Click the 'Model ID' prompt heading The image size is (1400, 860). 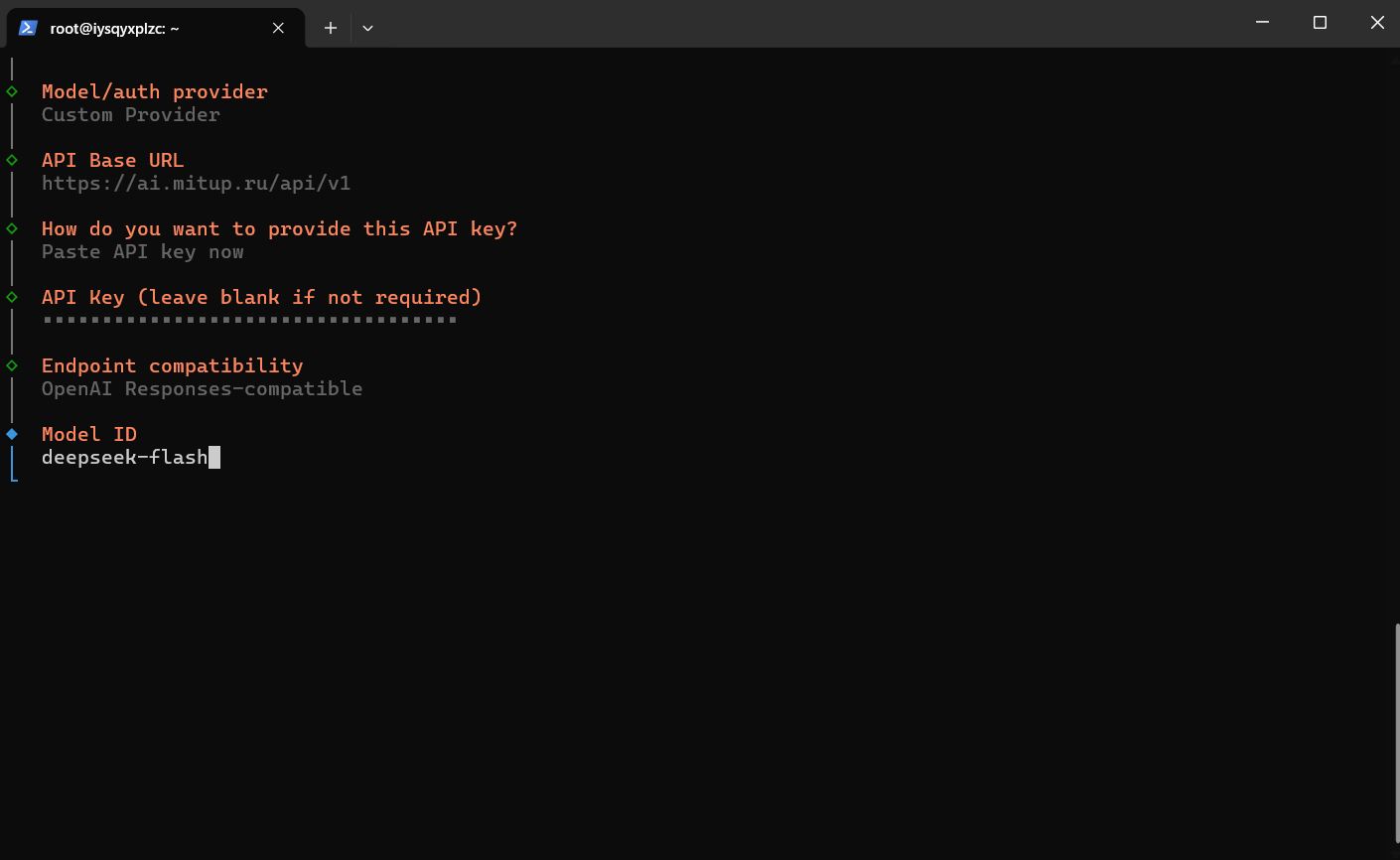pyautogui.click(x=89, y=434)
